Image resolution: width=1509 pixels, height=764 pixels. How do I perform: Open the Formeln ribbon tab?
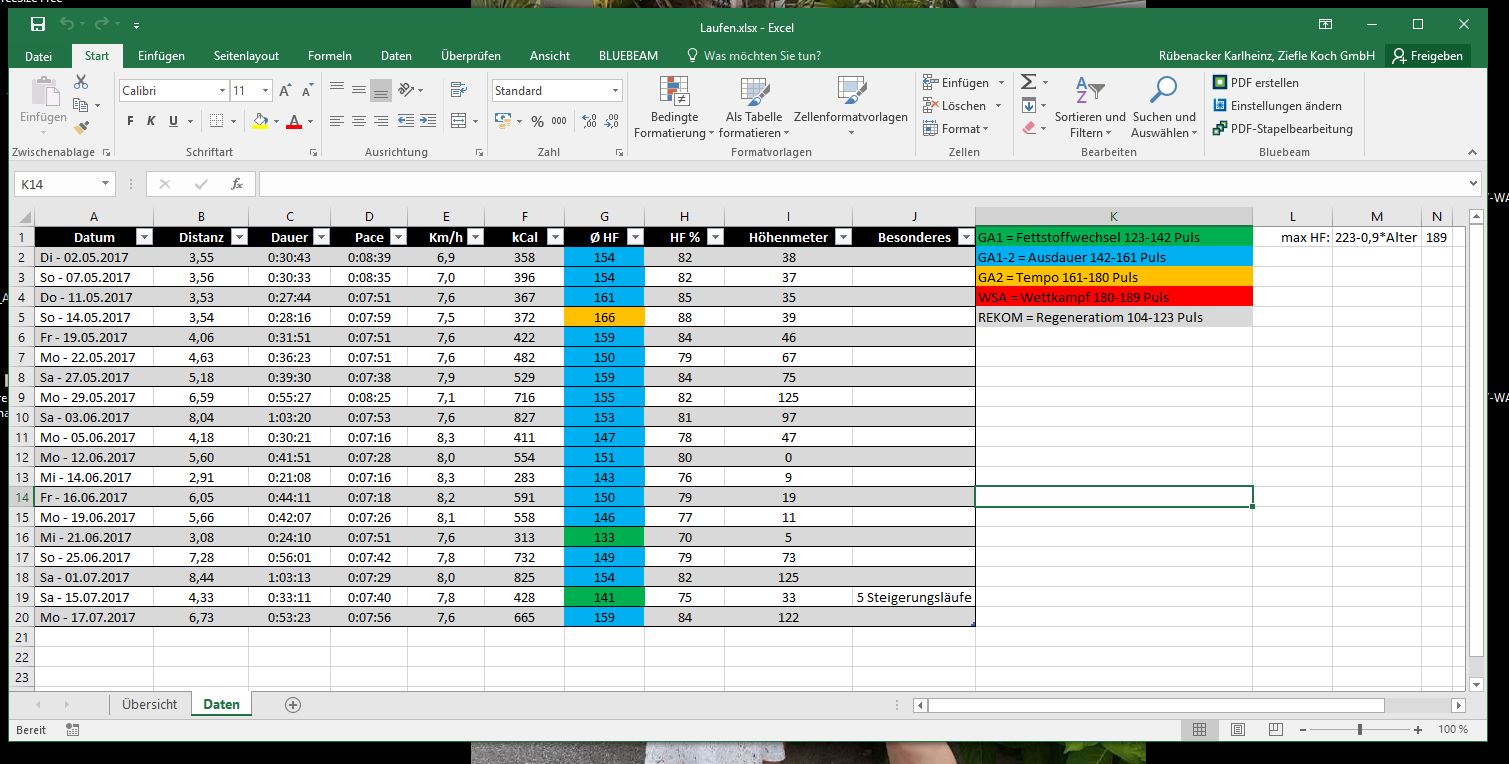click(x=329, y=56)
